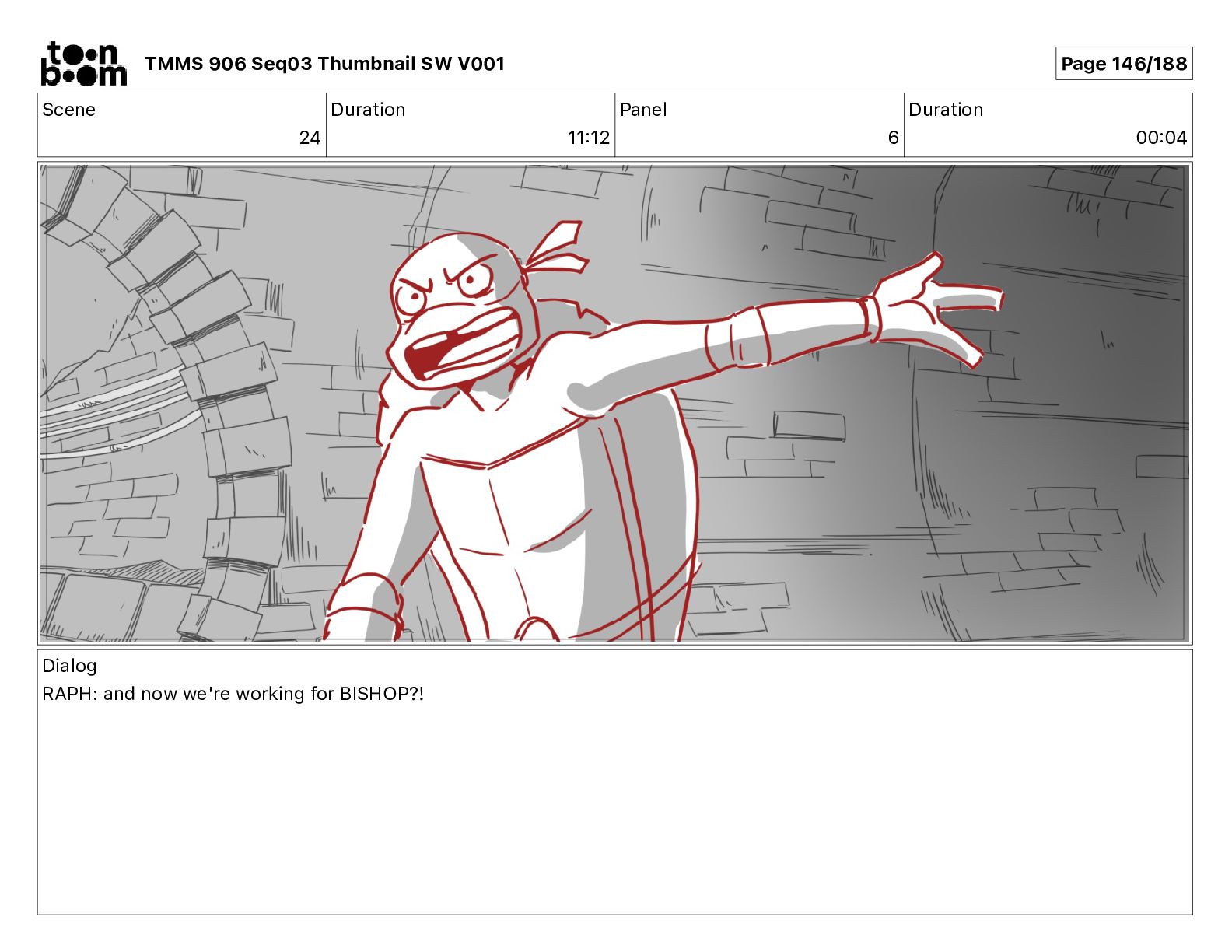Click the 'Panel' header label
1232x952 pixels.
(x=643, y=110)
